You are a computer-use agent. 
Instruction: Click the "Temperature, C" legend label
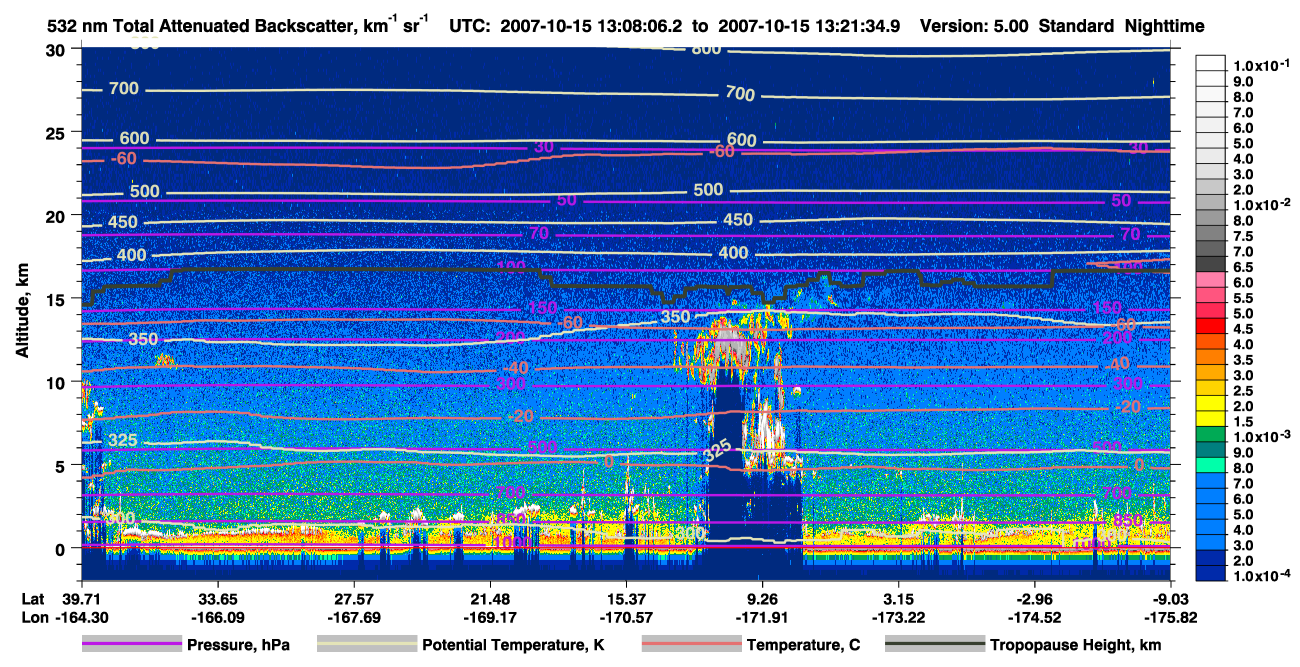(x=802, y=645)
